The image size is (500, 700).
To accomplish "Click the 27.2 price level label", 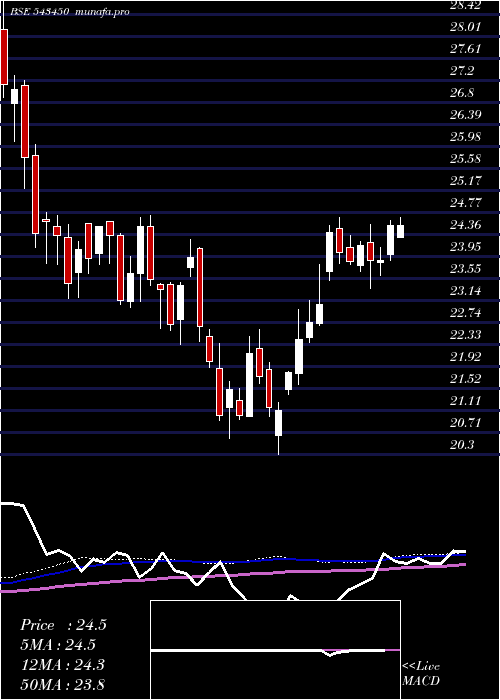I will pyautogui.click(x=462, y=71).
